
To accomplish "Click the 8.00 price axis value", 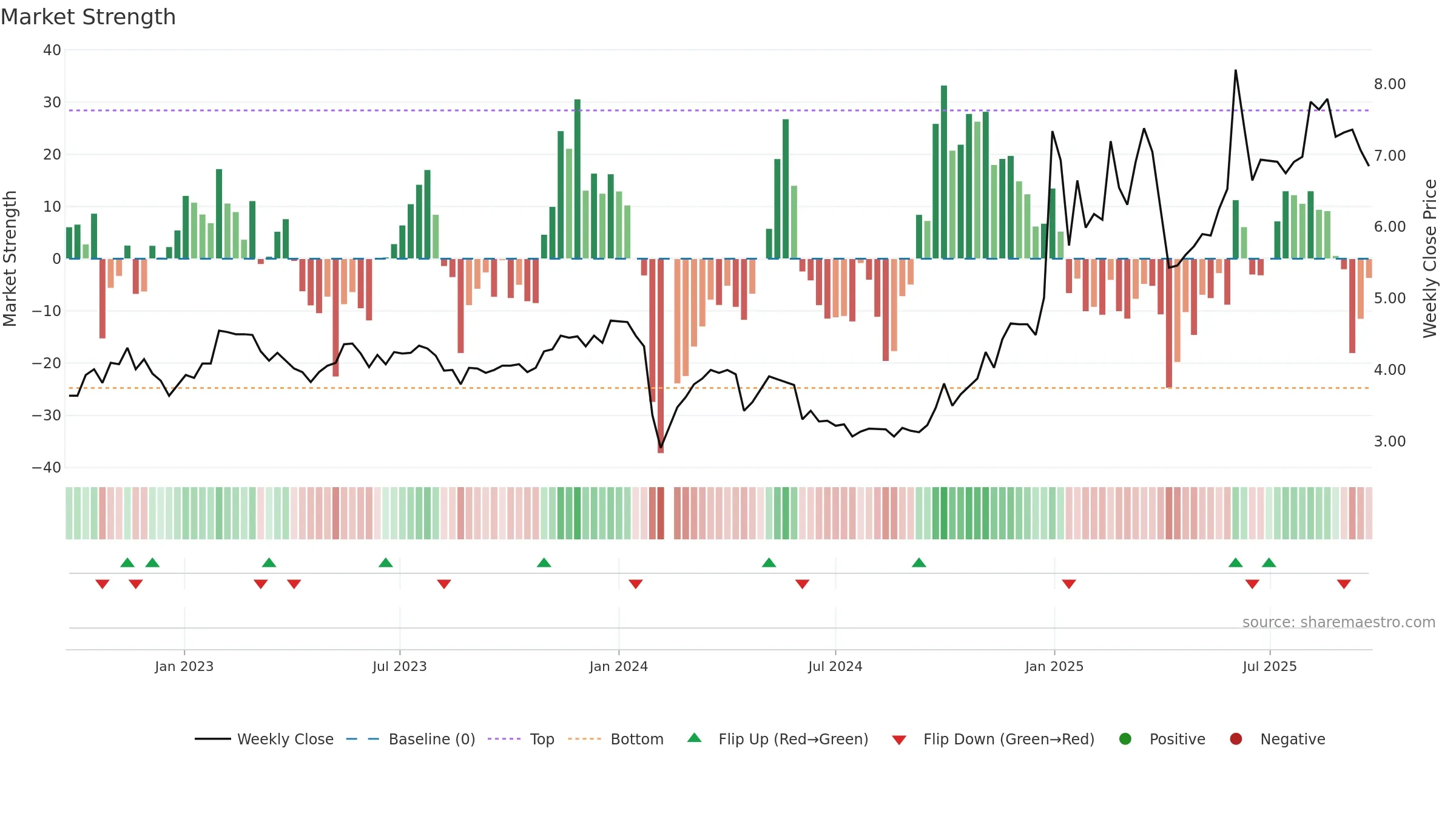I will click(x=1390, y=84).
